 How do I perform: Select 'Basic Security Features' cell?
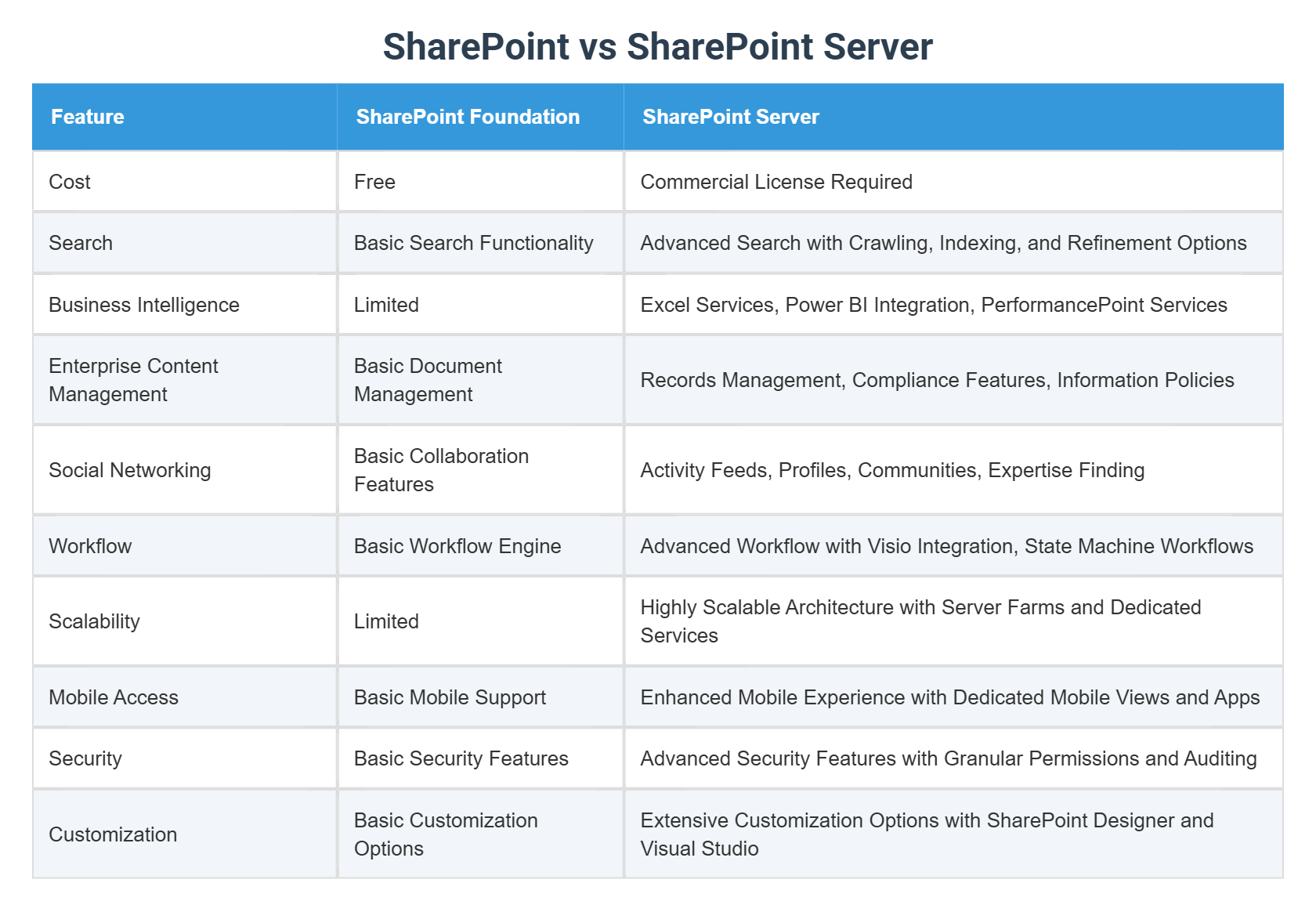click(481, 758)
